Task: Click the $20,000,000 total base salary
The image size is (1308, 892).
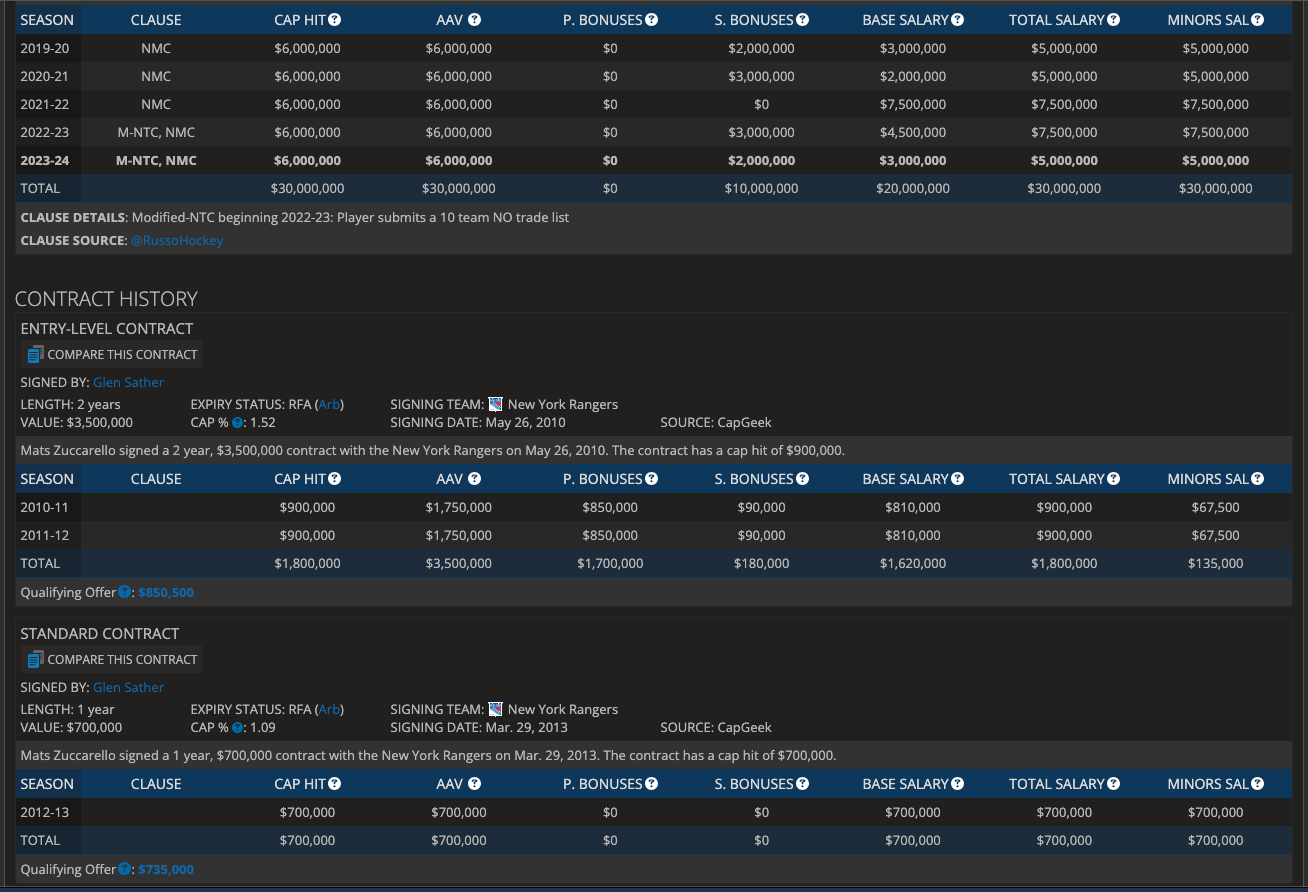Action: click(913, 188)
